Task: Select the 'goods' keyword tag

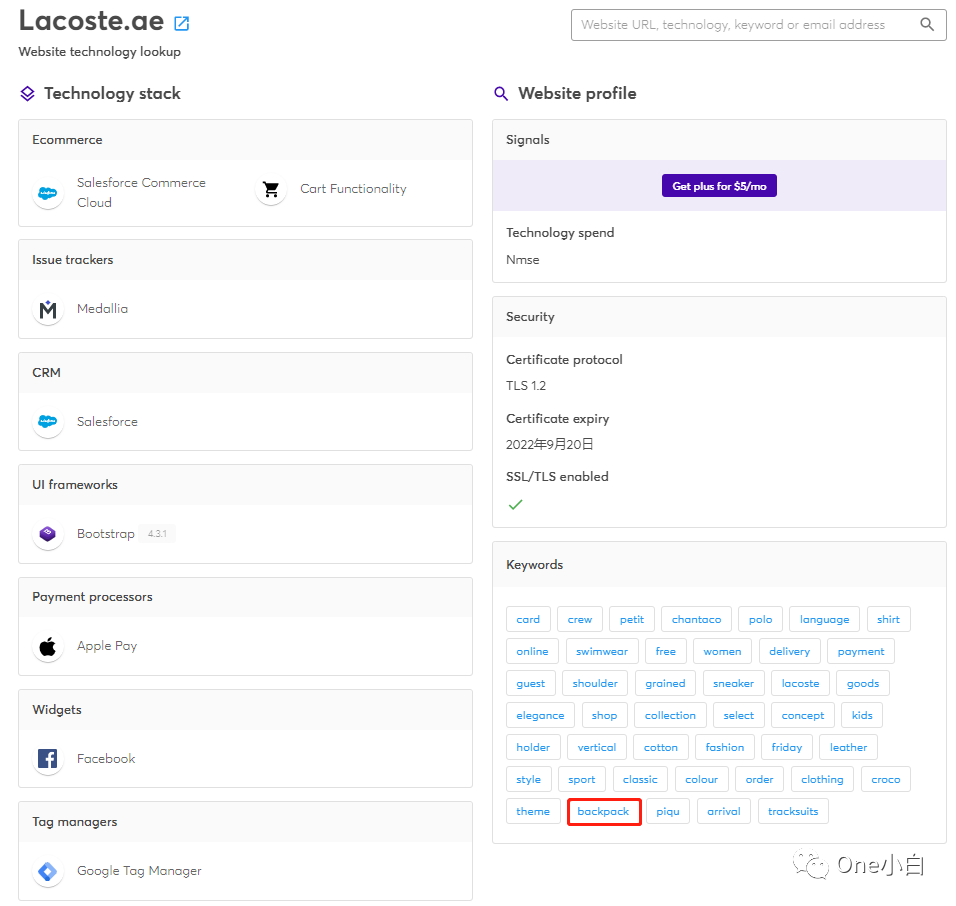Action: [863, 683]
